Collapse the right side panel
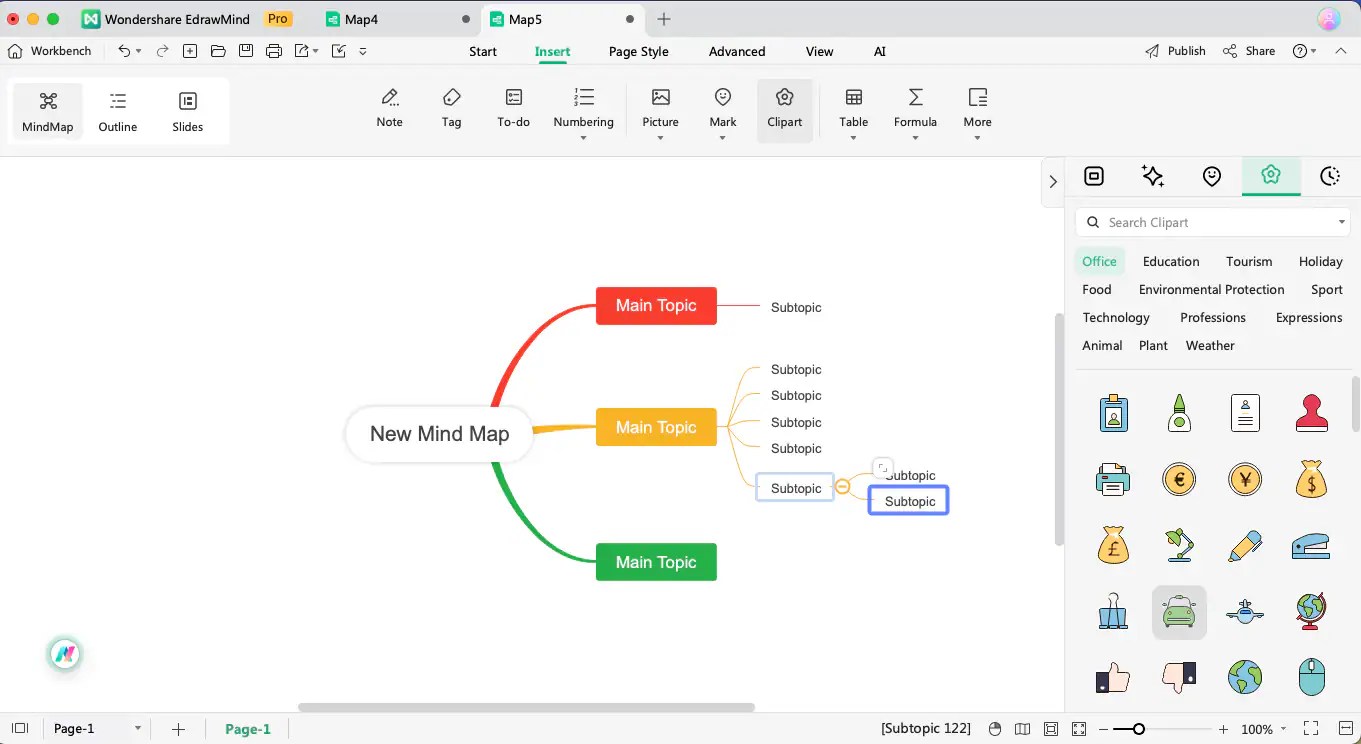Screen dimensions: 1361x744 click(1053, 182)
